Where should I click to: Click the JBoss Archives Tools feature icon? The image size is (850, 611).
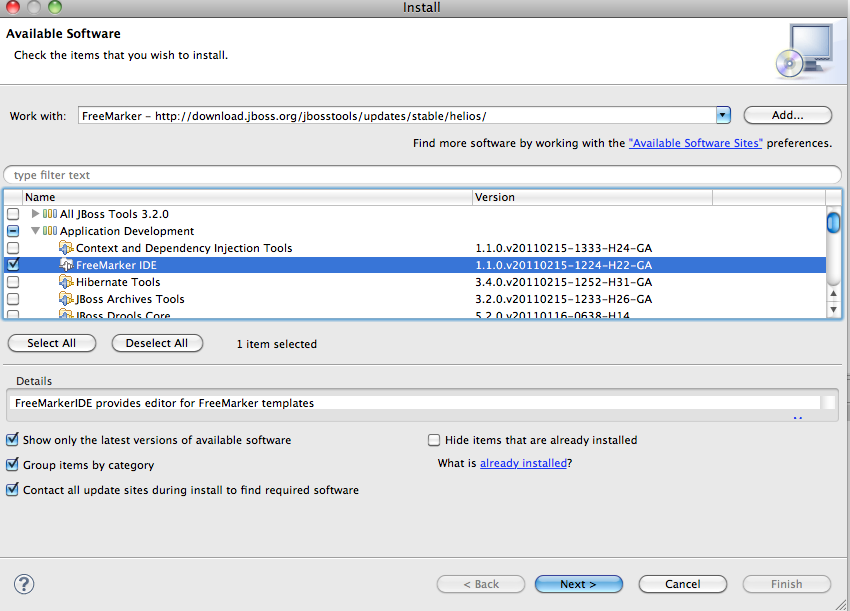66,299
